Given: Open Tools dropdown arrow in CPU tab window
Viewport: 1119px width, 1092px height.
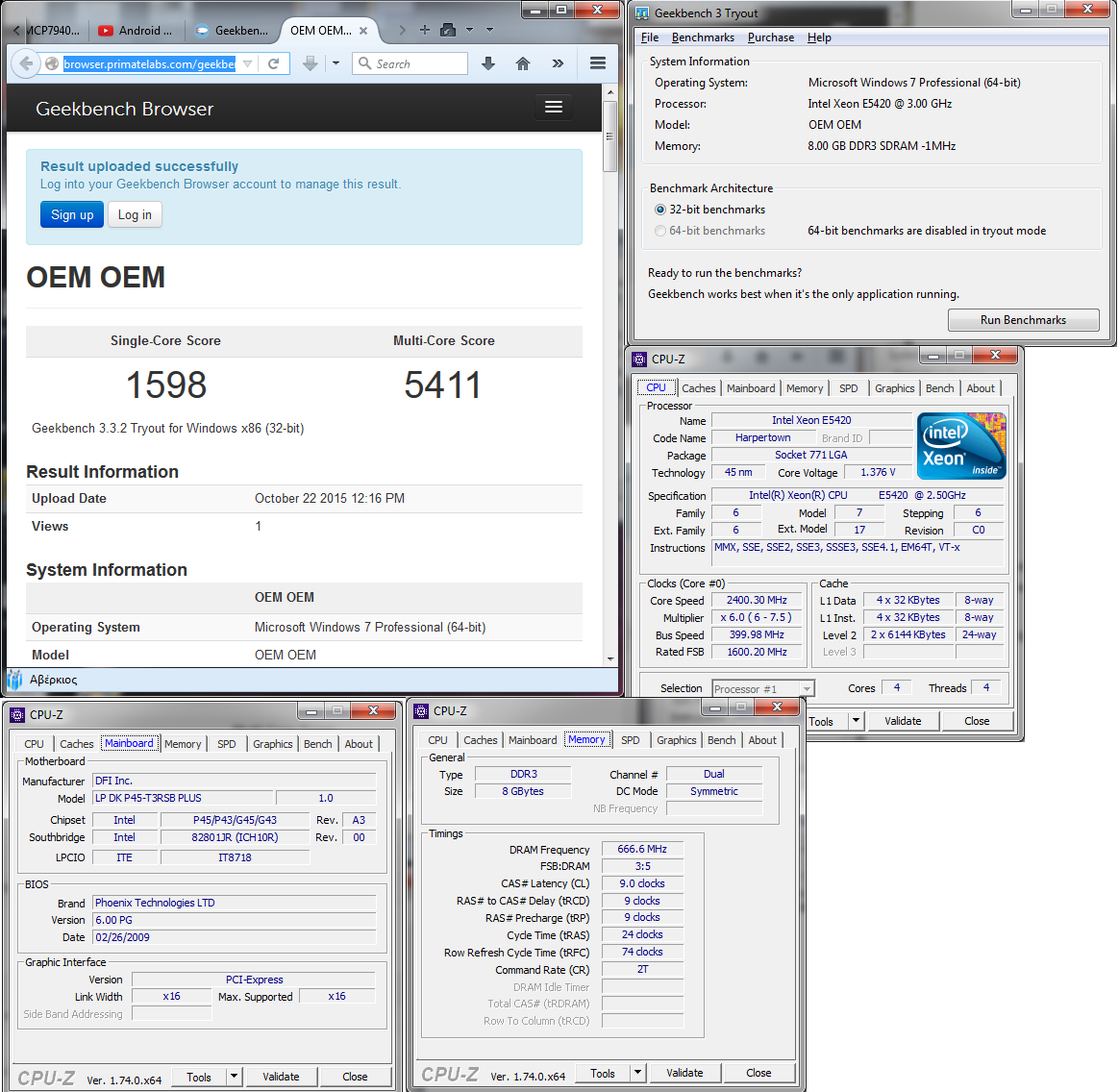Looking at the screenshot, I should coord(856,721).
